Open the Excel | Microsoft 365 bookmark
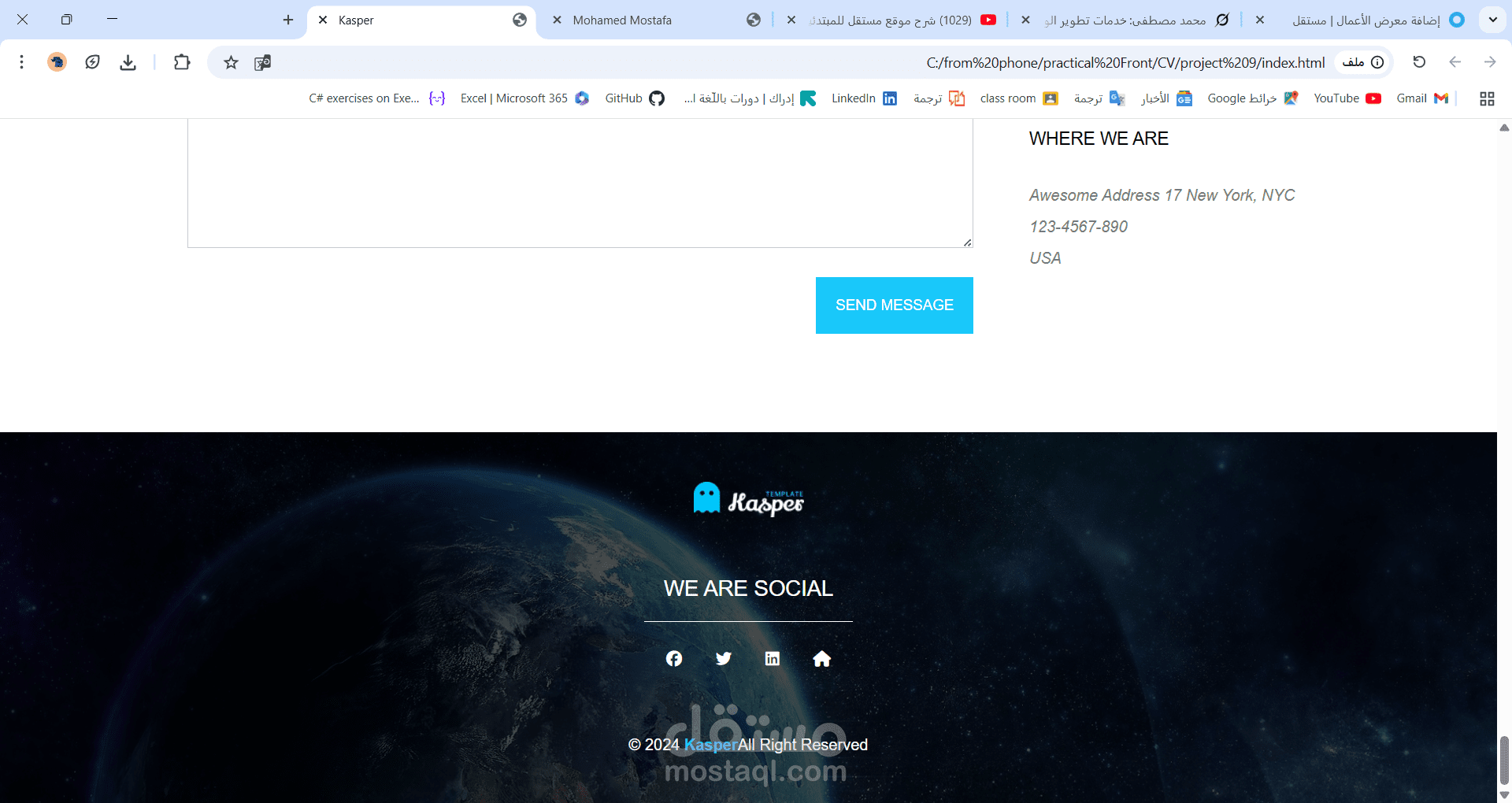 point(524,98)
